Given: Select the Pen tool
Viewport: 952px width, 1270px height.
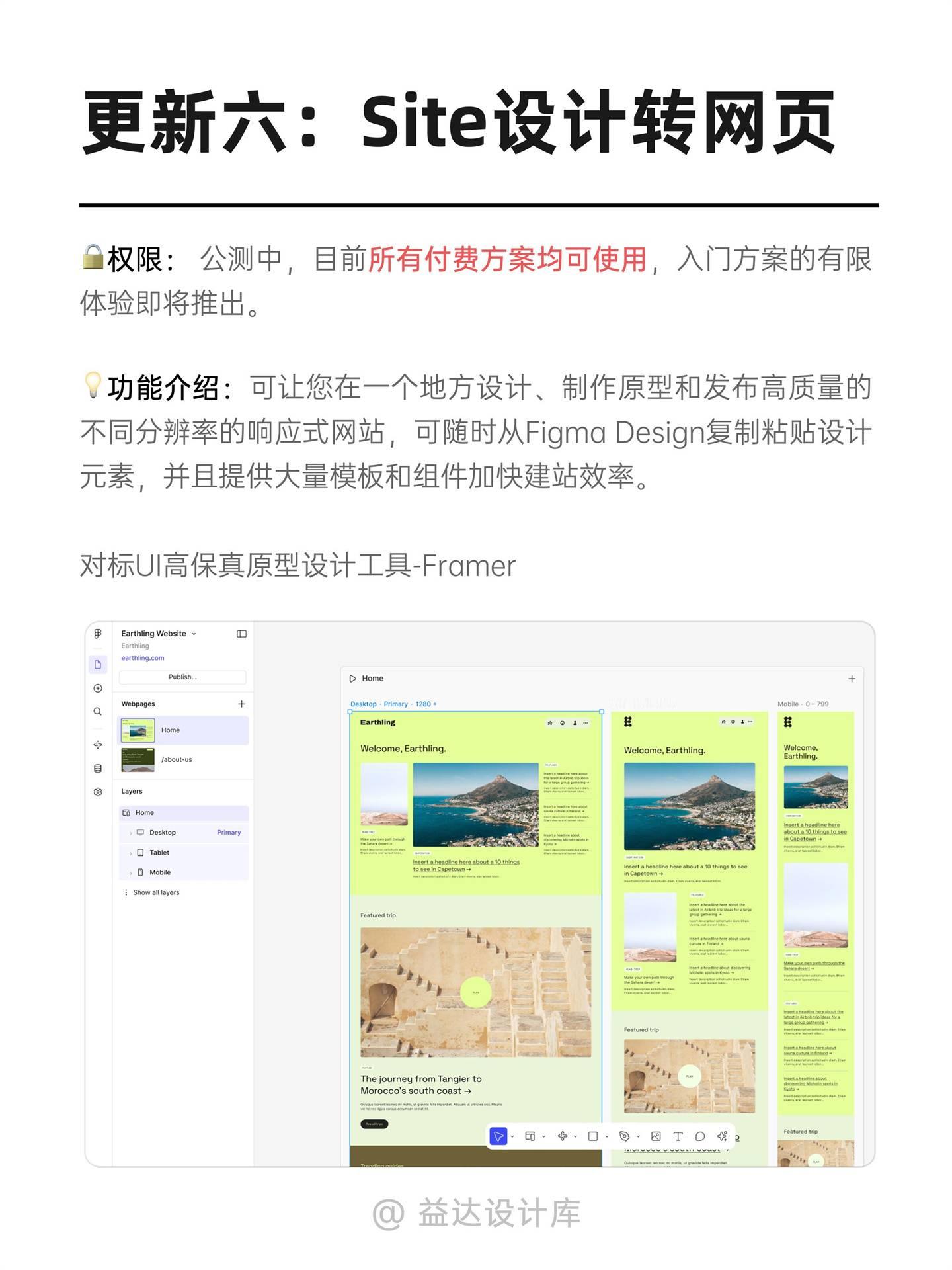Looking at the screenshot, I should (624, 1136).
